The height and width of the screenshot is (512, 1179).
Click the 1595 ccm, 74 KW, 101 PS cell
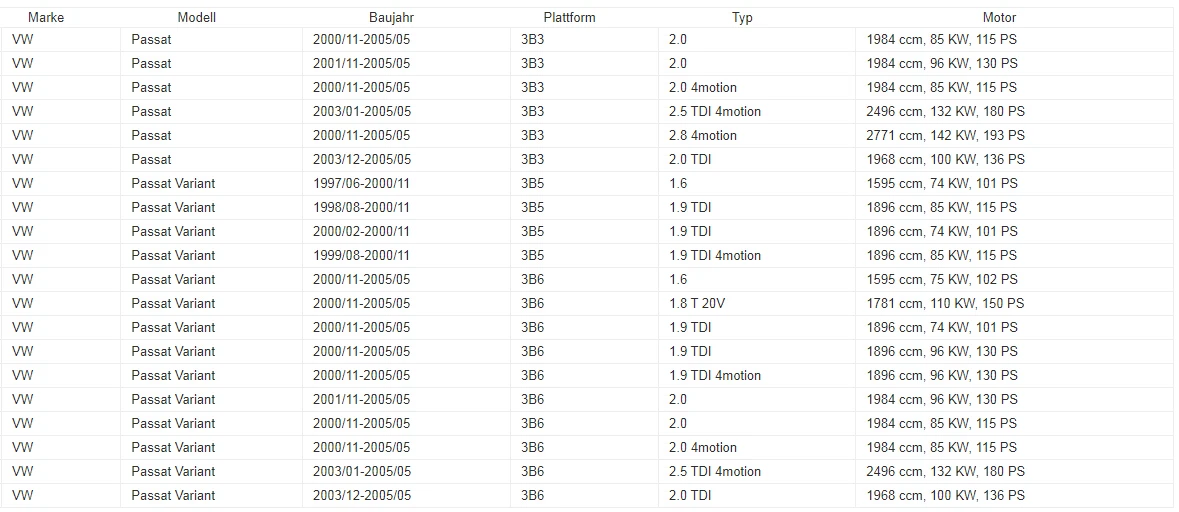1014,183
